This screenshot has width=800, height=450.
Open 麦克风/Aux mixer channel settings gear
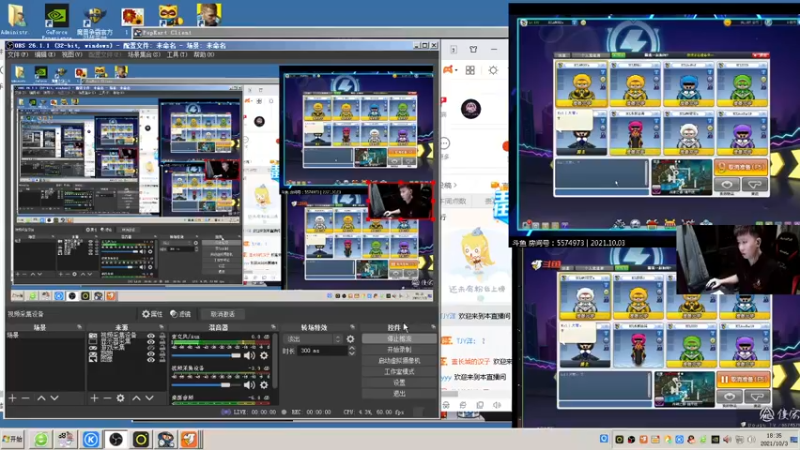(x=264, y=356)
